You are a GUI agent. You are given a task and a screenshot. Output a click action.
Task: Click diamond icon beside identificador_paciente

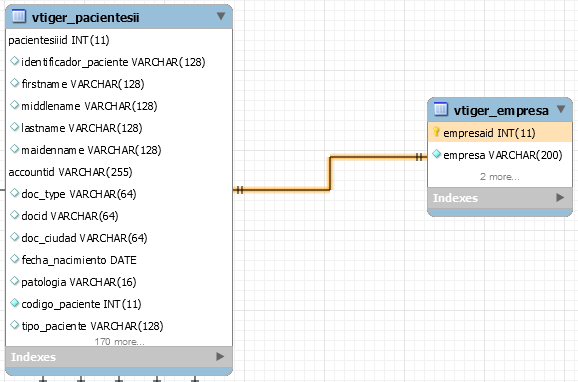click(14, 61)
